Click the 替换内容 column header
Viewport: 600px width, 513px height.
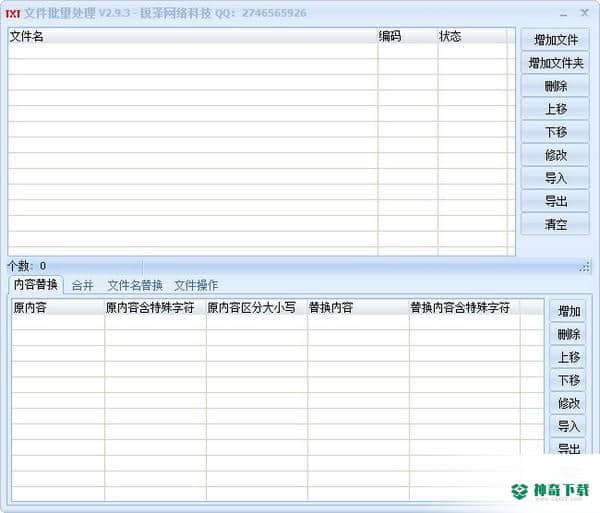pos(358,308)
